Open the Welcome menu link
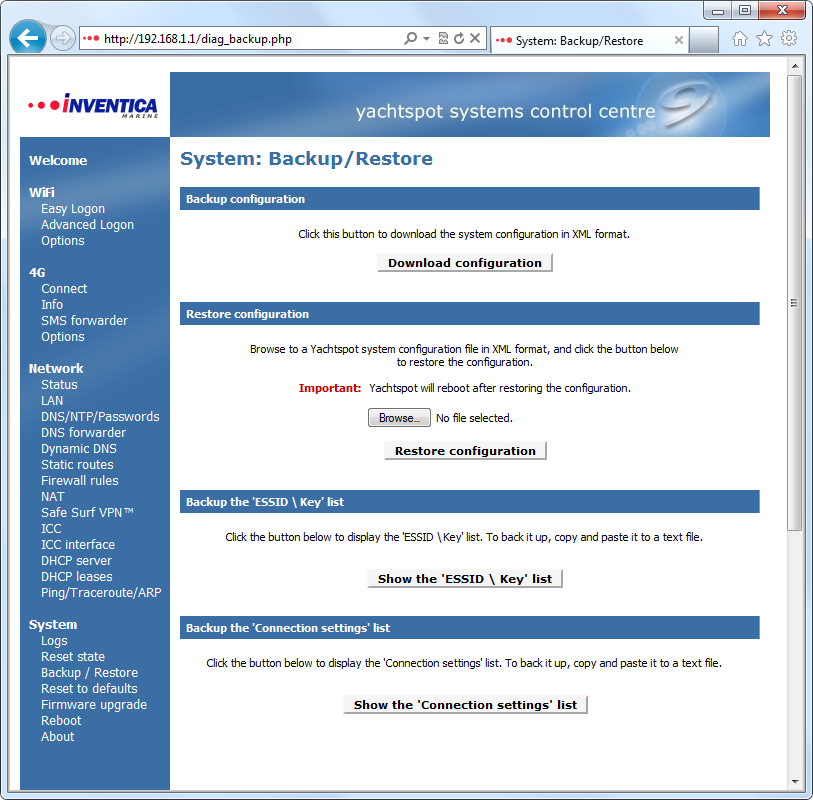The width and height of the screenshot is (813, 800). coord(58,161)
